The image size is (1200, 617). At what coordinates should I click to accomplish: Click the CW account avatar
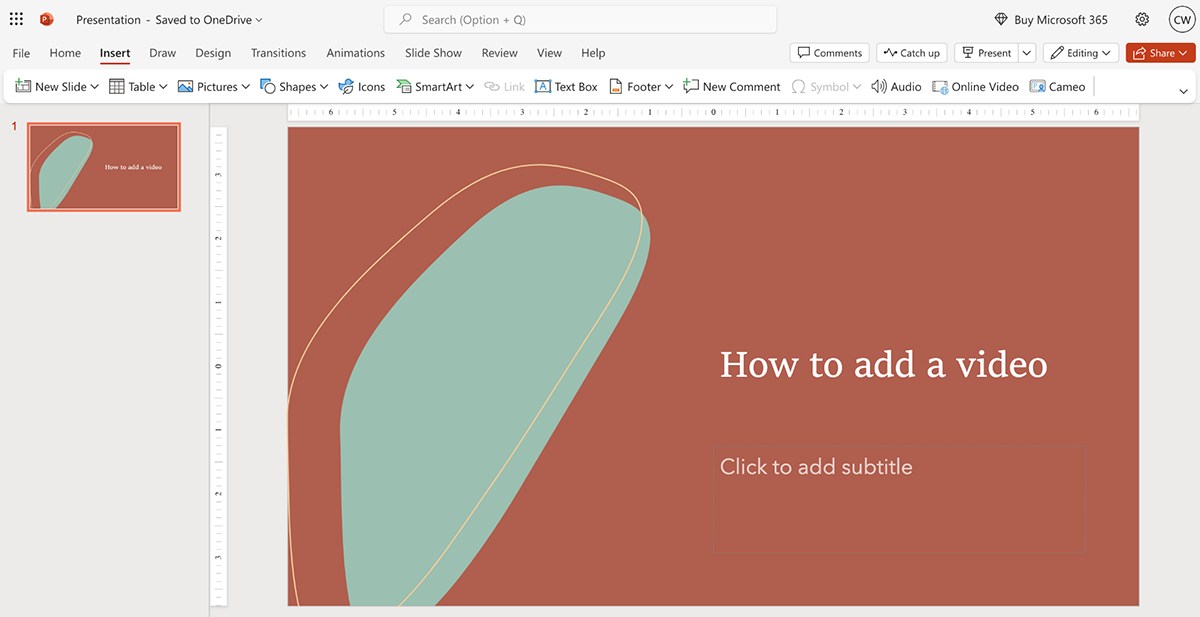coord(1180,19)
